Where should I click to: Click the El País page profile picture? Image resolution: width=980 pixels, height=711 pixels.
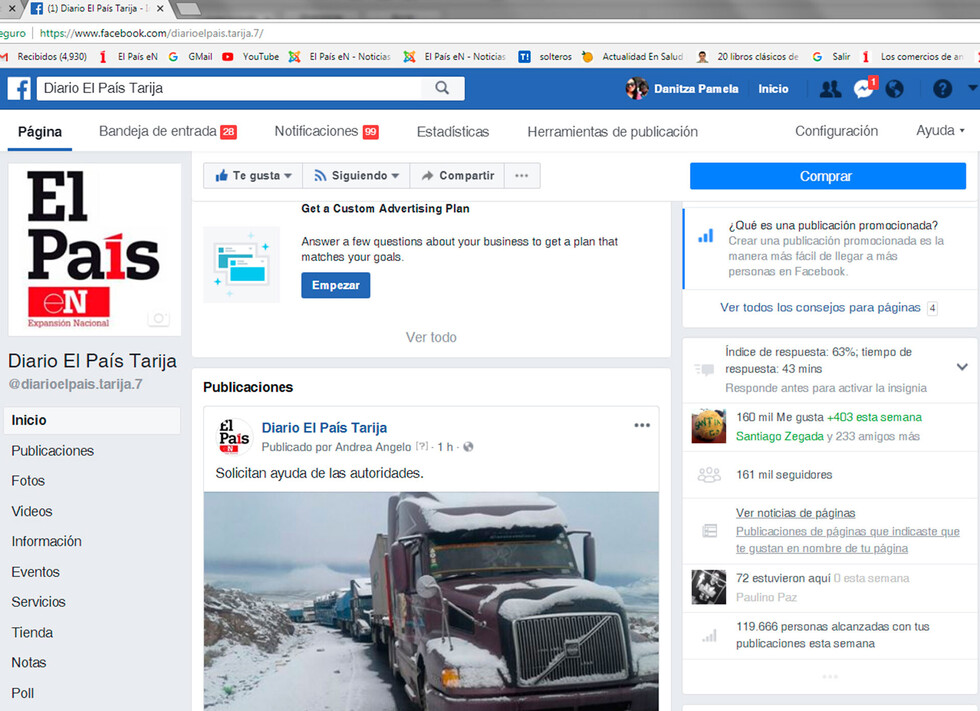point(94,250)
